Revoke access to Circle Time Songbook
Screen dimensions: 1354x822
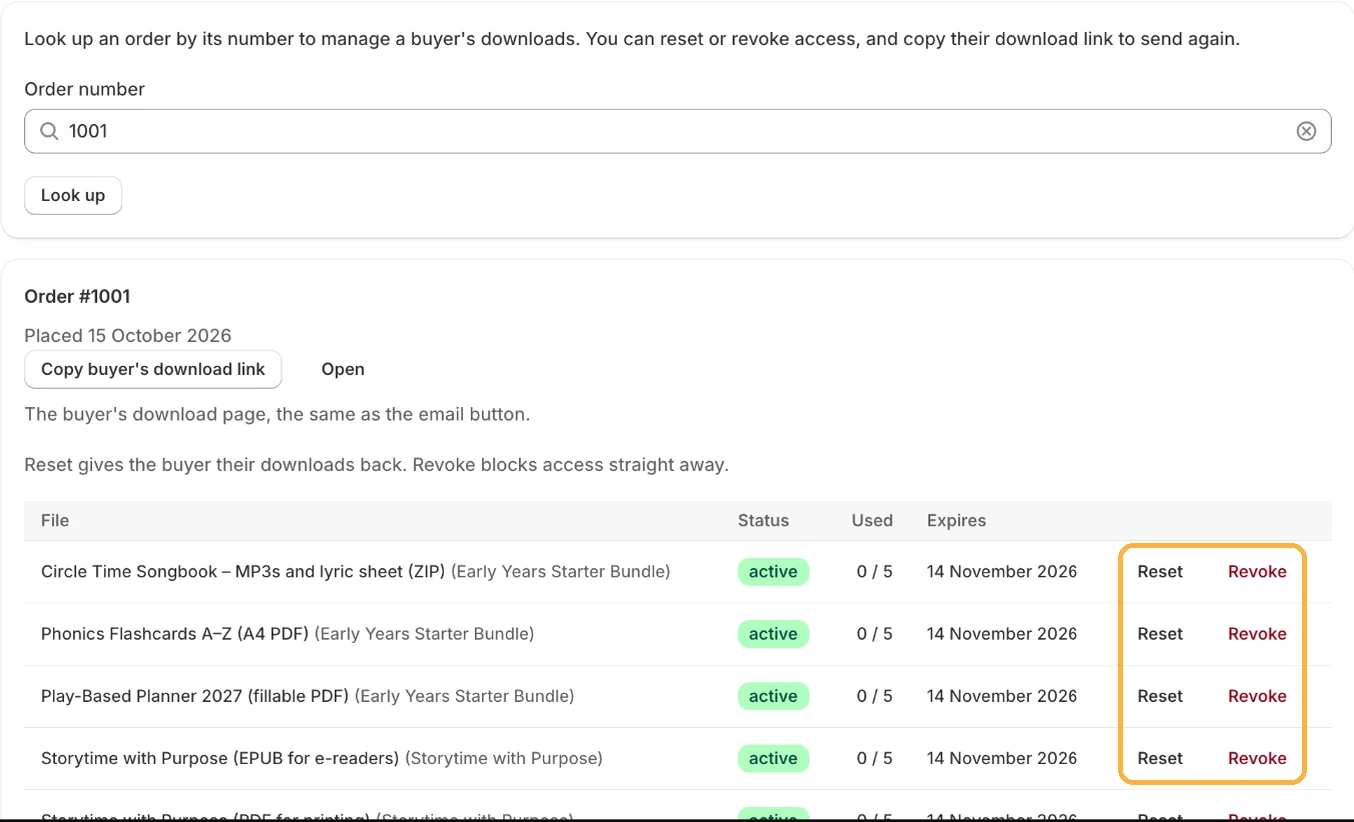tap(1257, 572)
